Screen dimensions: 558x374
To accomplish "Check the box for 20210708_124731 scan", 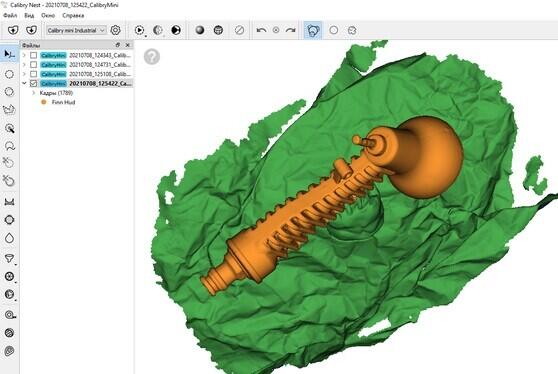I will click(x=33, y=64).
